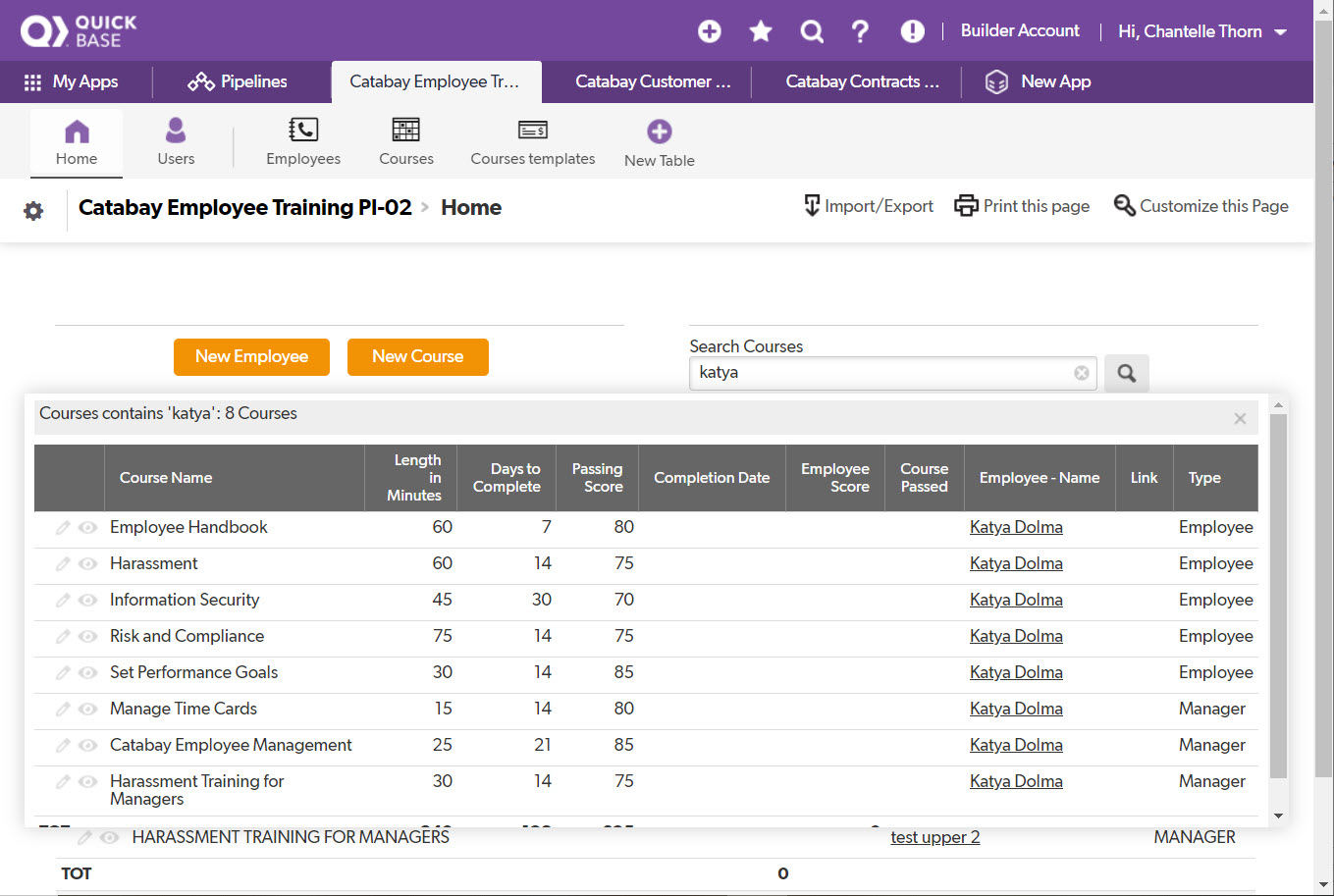The image size is (1334, 896).
Task: Run search with magnifier button beside Search Courses
Action: [1126, 373]
